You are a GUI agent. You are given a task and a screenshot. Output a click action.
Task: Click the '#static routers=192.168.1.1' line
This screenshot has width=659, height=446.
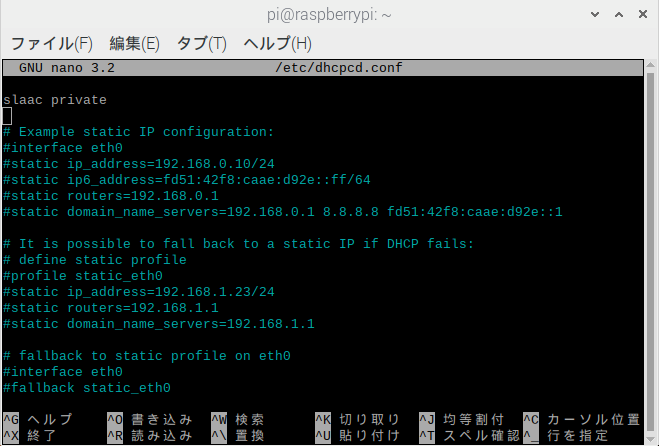[x=111, y=308]
